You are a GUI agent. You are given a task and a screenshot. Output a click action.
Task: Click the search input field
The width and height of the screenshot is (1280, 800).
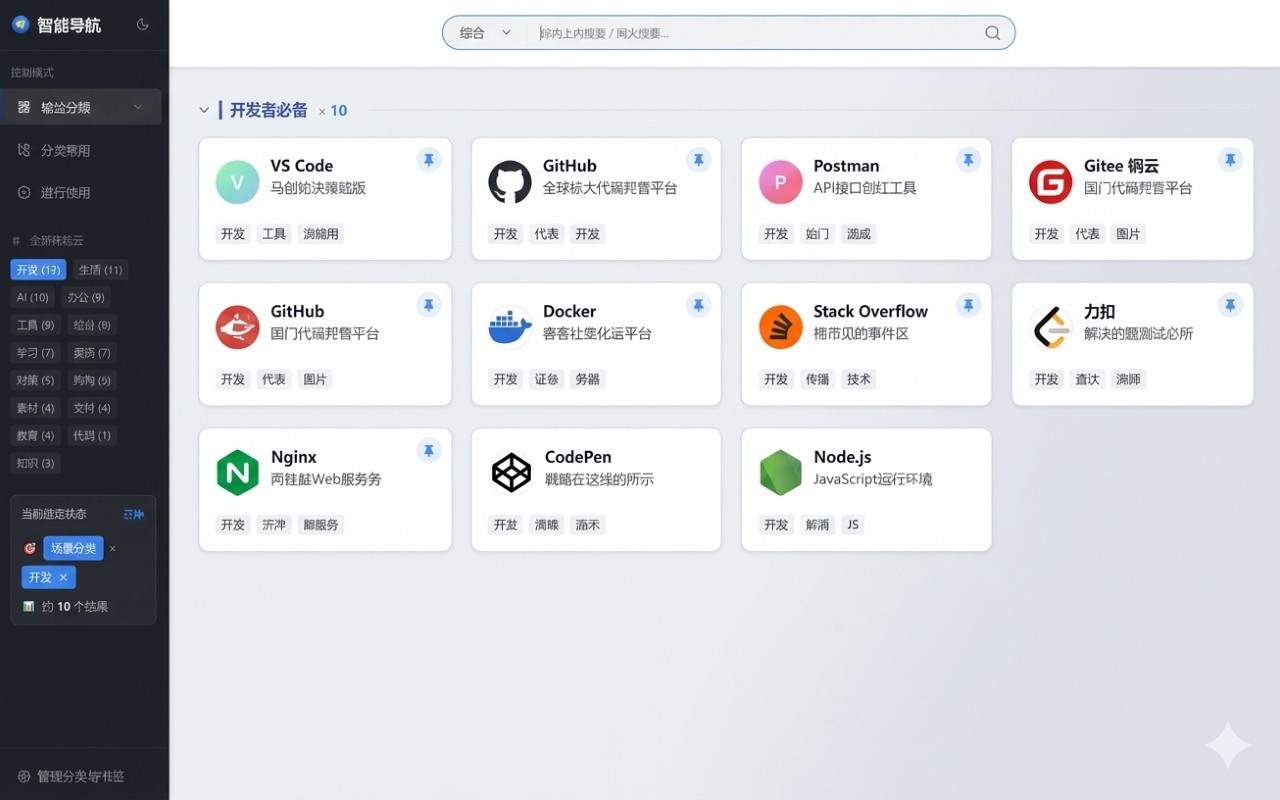[756, 33]
